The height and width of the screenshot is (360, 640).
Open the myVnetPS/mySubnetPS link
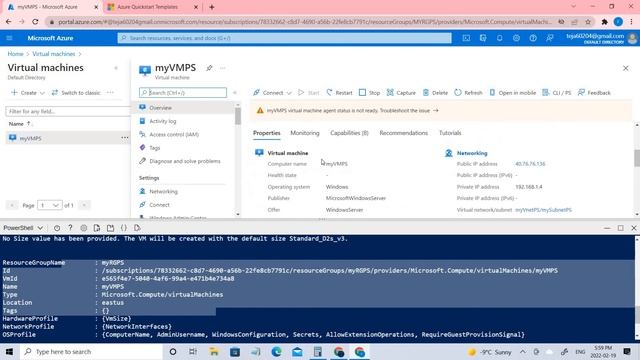click(543, 210)
